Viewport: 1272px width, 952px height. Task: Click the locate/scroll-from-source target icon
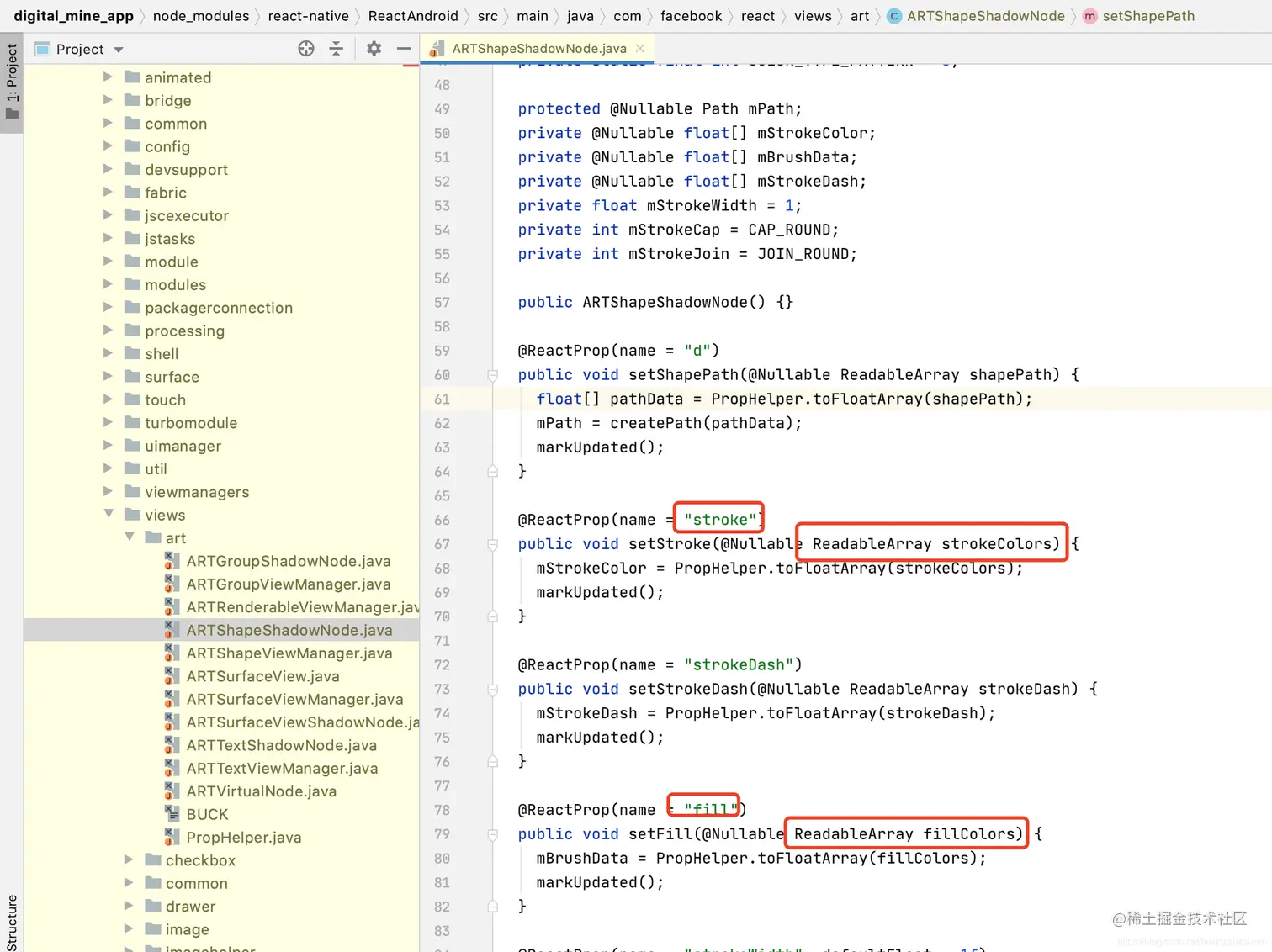click(306, 49)
